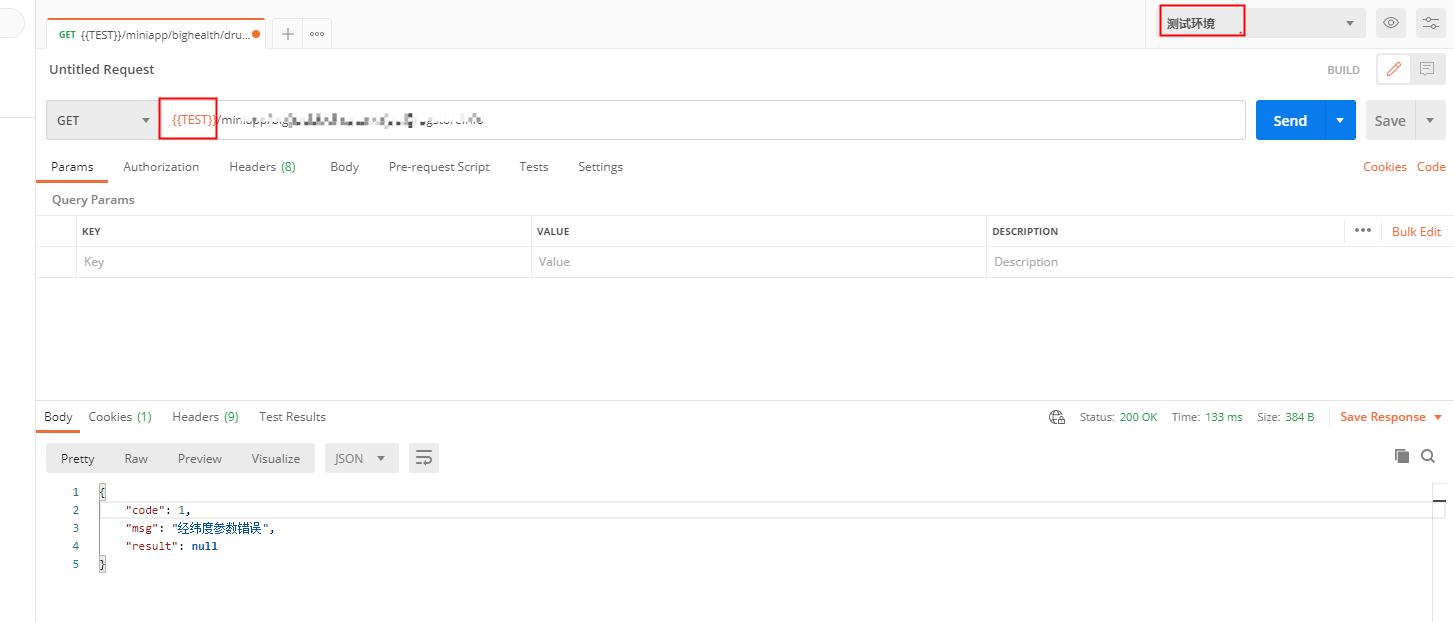This screenshot has height=622, width=1454.
Task: Click the "code": 1 line in response
Action: (x=158, y=510)
